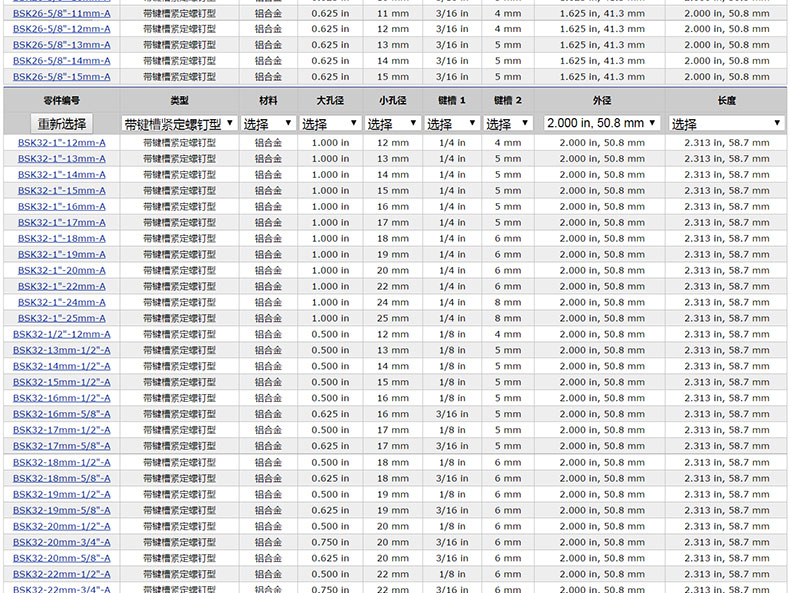Open the 大孔径 filter dropdown
This screenshot has height=593, width=790.
click(x=329, y=124)
